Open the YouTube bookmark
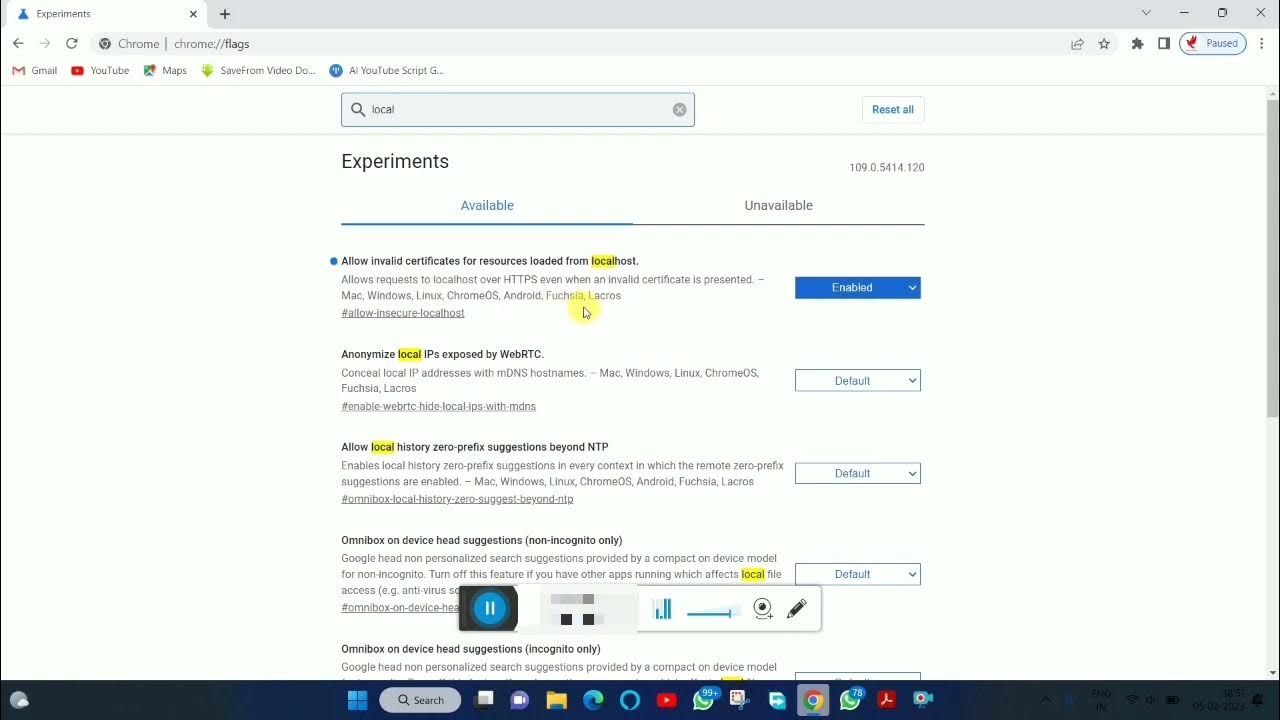The height and width of the screenshot is (720, 1280). click(x=100, y=71)
